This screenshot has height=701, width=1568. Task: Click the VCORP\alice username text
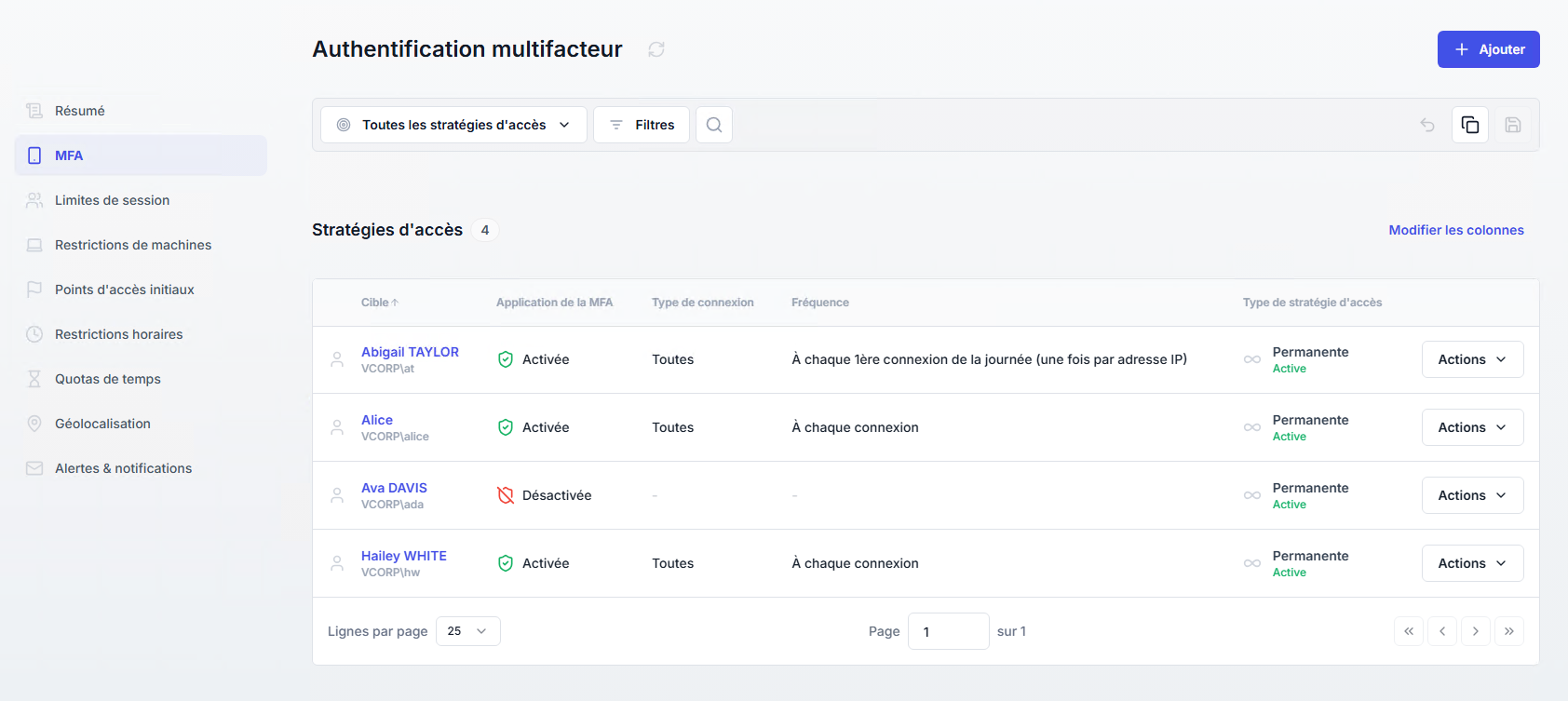click(395, 437)
